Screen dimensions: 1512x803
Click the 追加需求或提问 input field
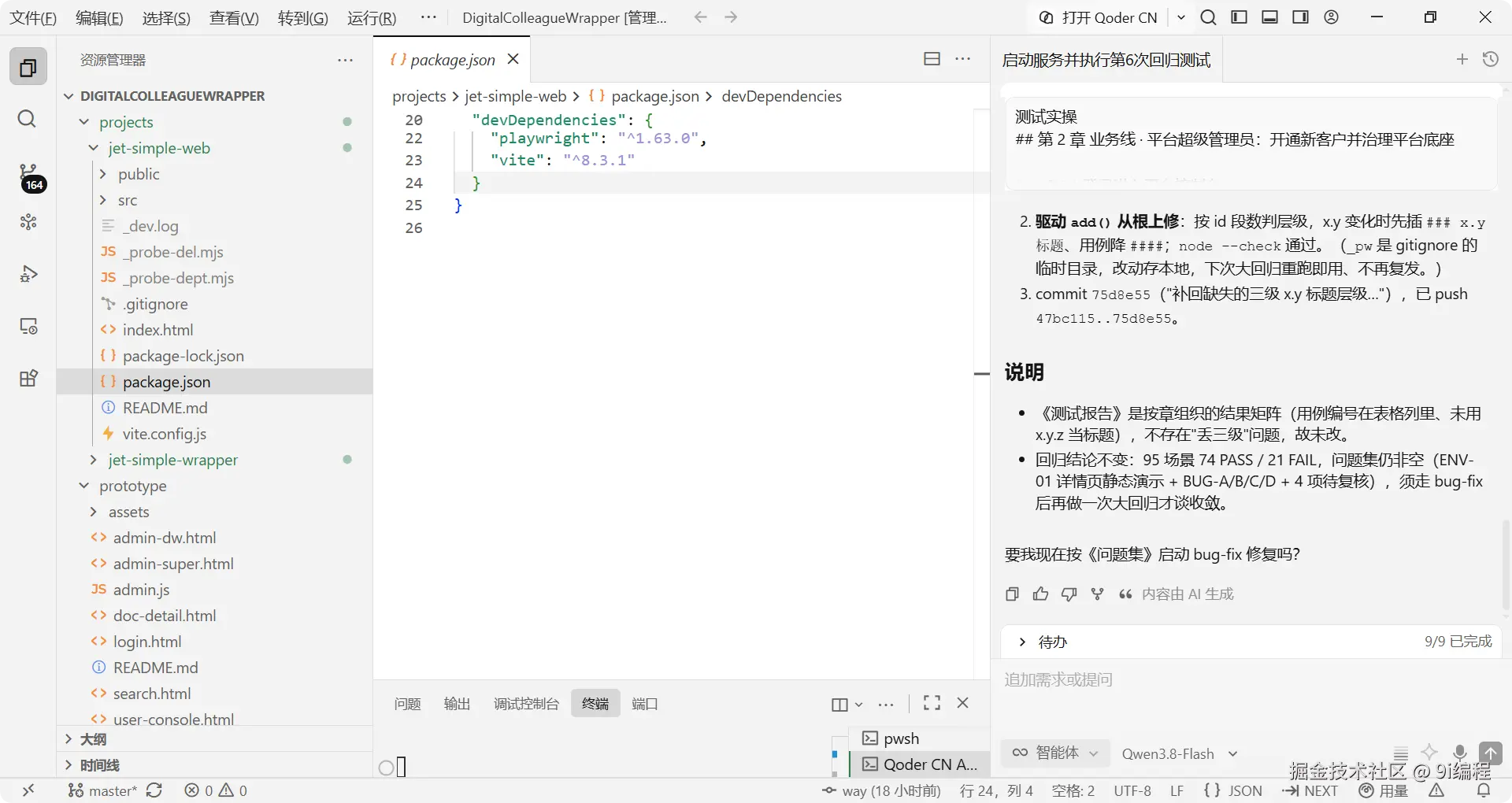(1249, 680)
